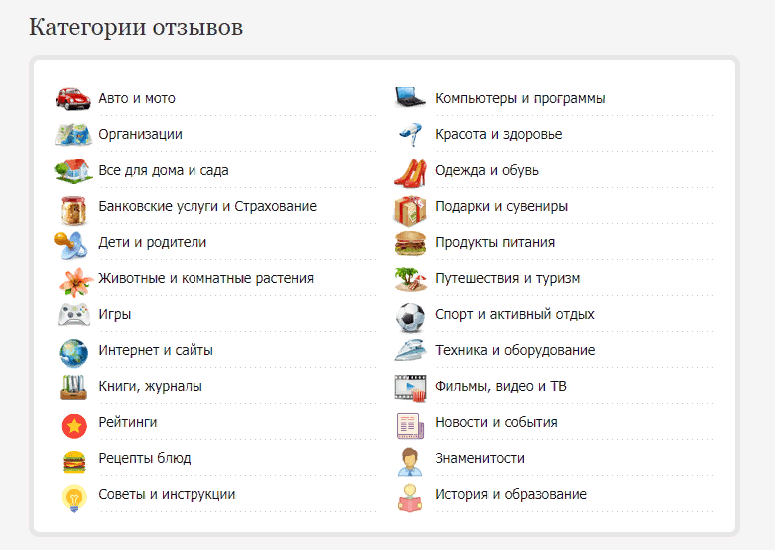Open the Рецепты блюд link

tap(145, 459)
